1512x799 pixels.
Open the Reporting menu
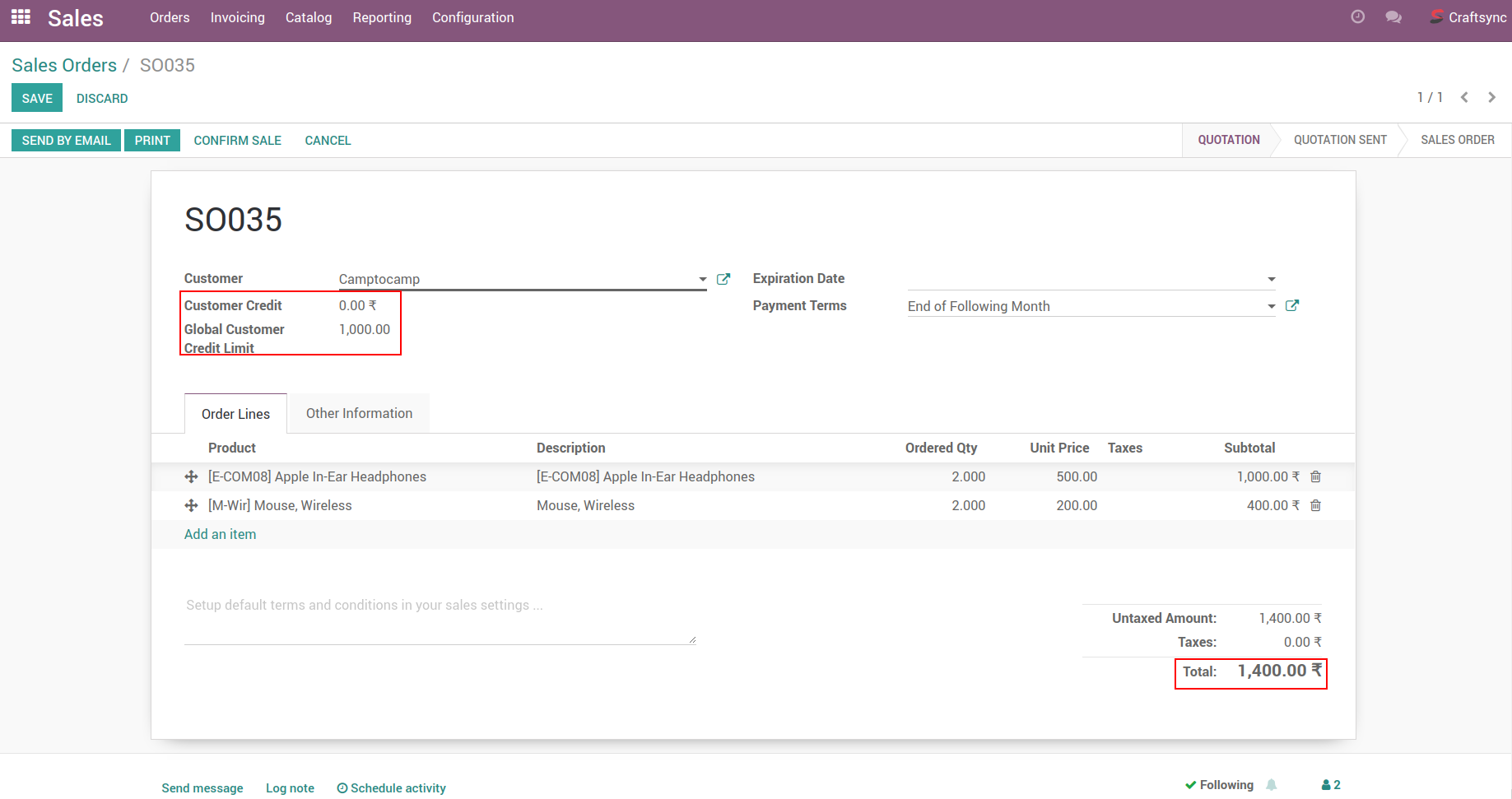382,17
